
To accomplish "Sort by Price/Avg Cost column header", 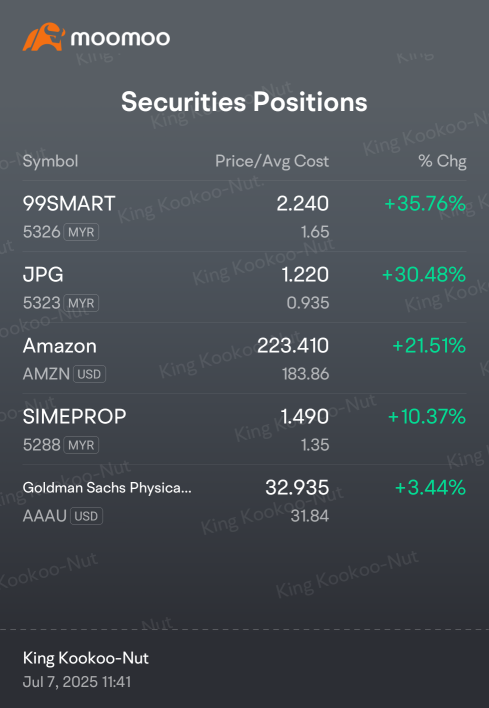I will tap(272, 161).
